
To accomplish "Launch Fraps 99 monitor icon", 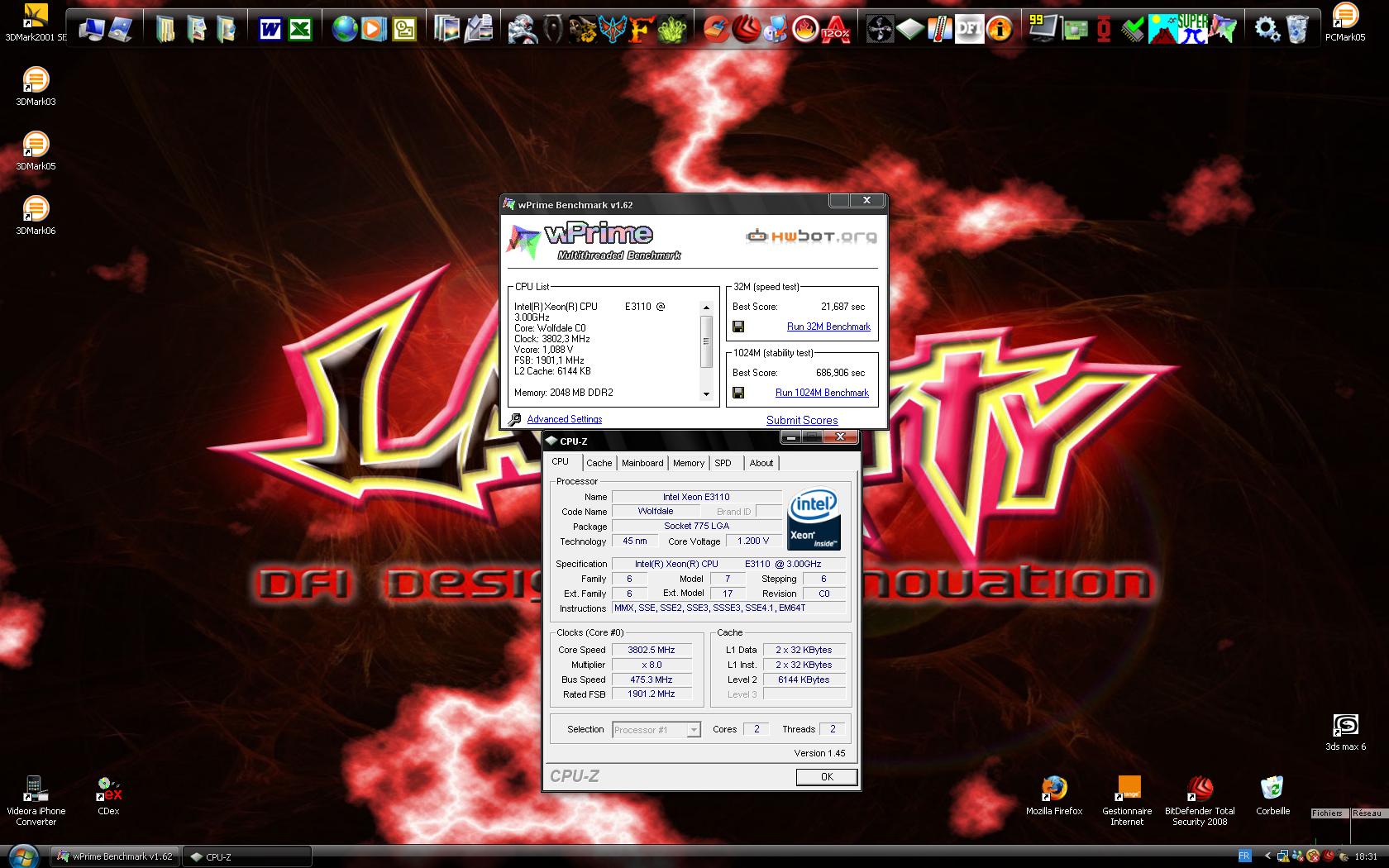I will (1043, 30).
